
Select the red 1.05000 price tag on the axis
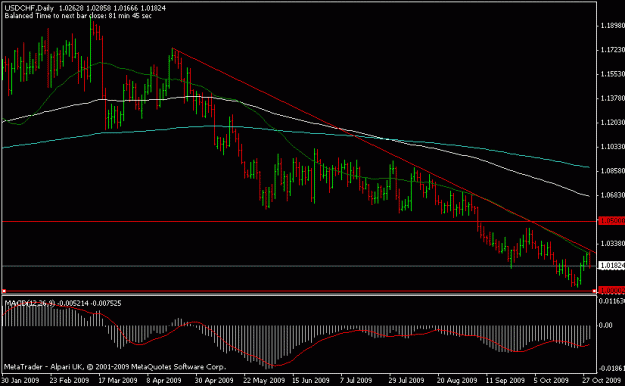tap(611, 221)
